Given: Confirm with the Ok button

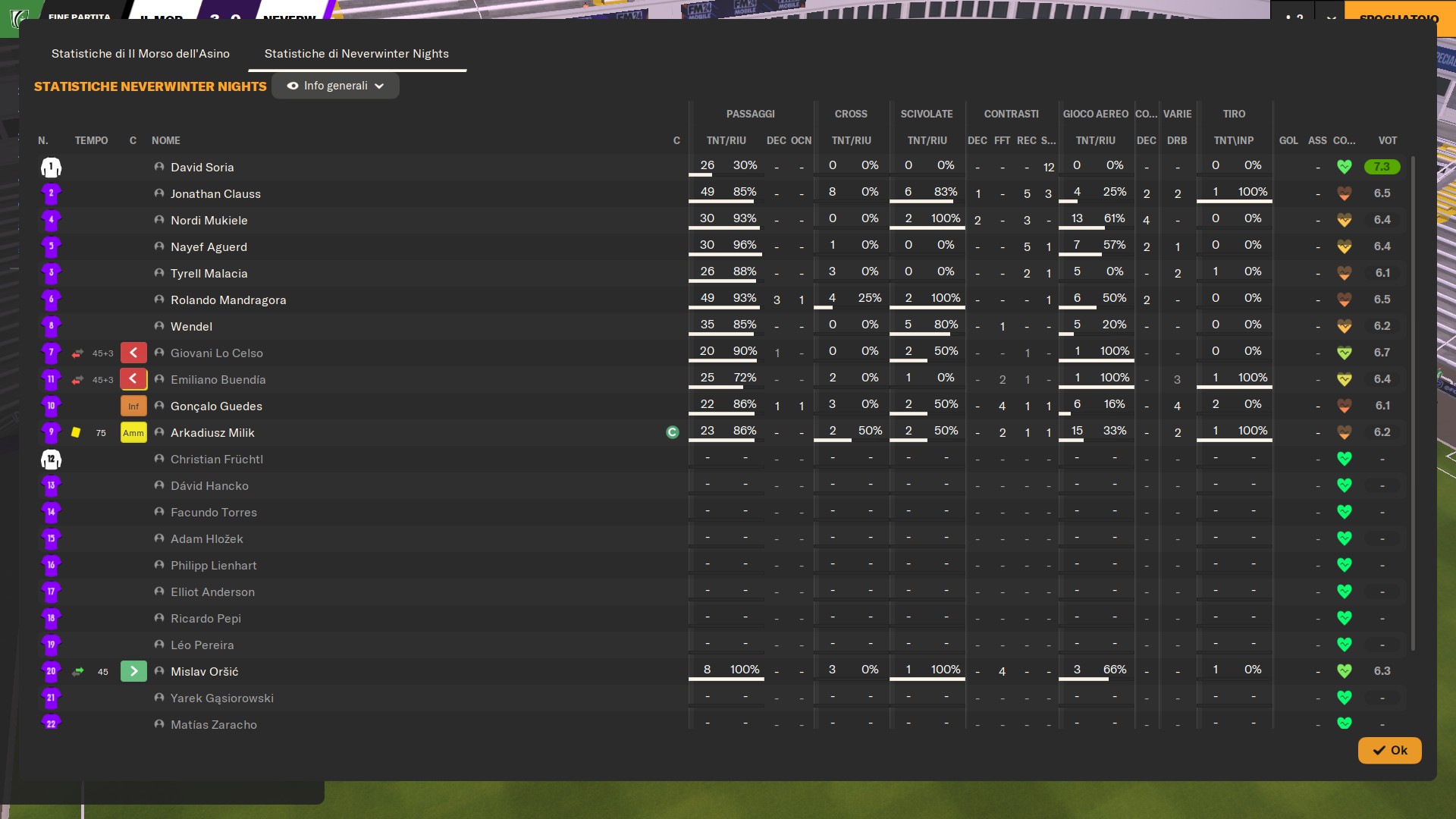Looking at the screenshot, I should pos(1389,750).
